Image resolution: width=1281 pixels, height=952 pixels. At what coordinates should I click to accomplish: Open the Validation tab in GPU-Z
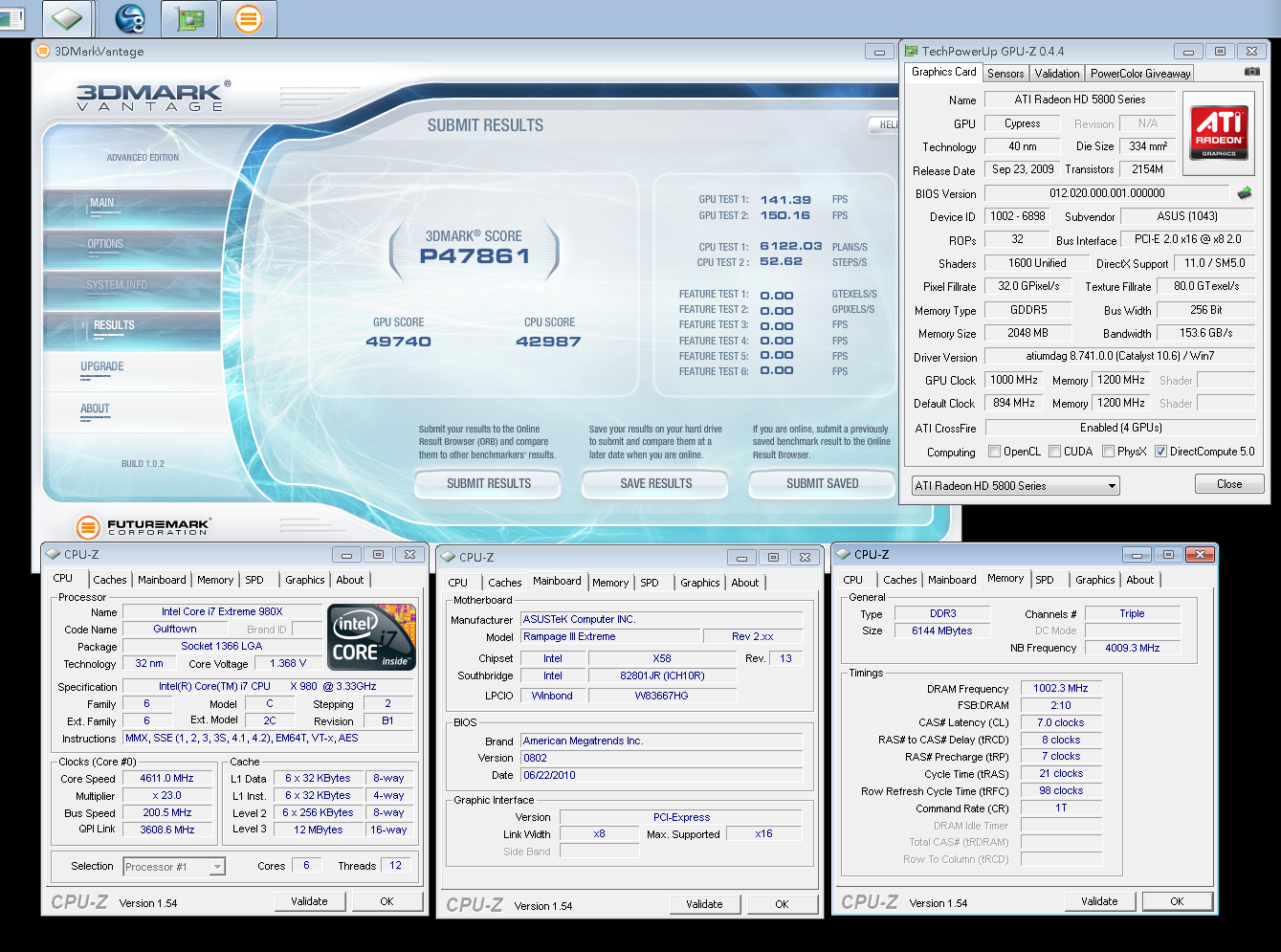click(x=1057, y=73)
